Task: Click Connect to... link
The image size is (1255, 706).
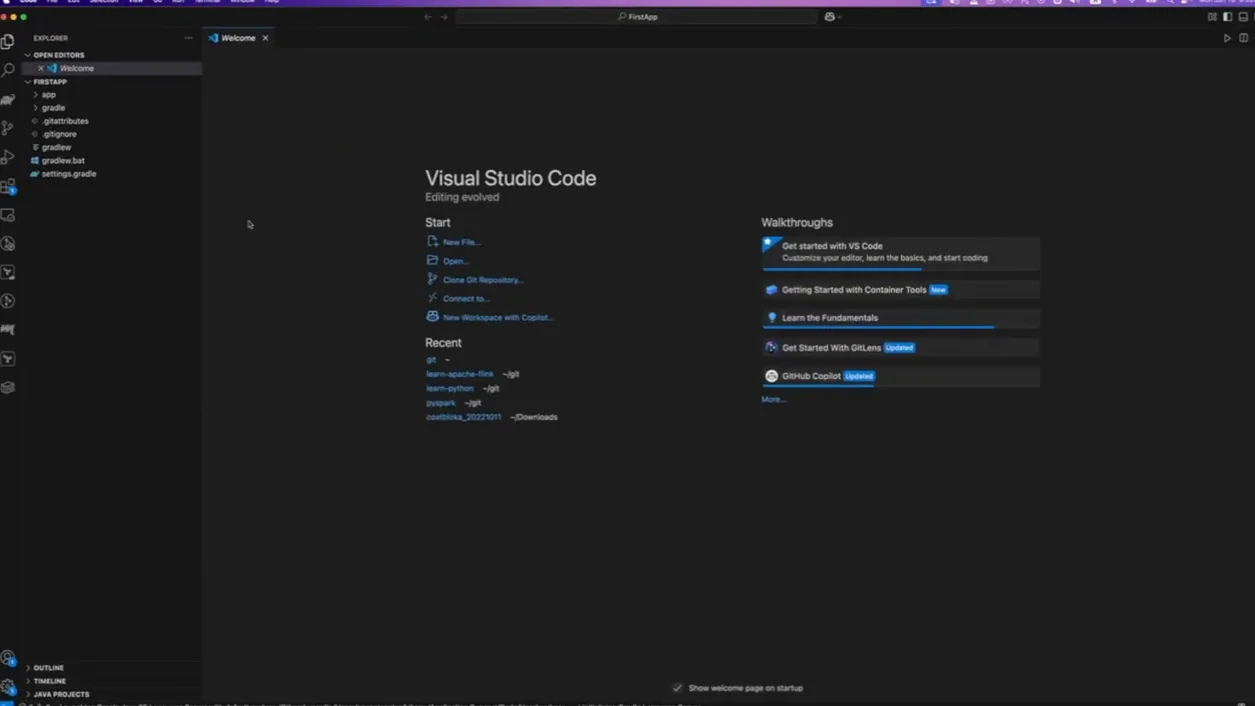Action: click(466, 299)
